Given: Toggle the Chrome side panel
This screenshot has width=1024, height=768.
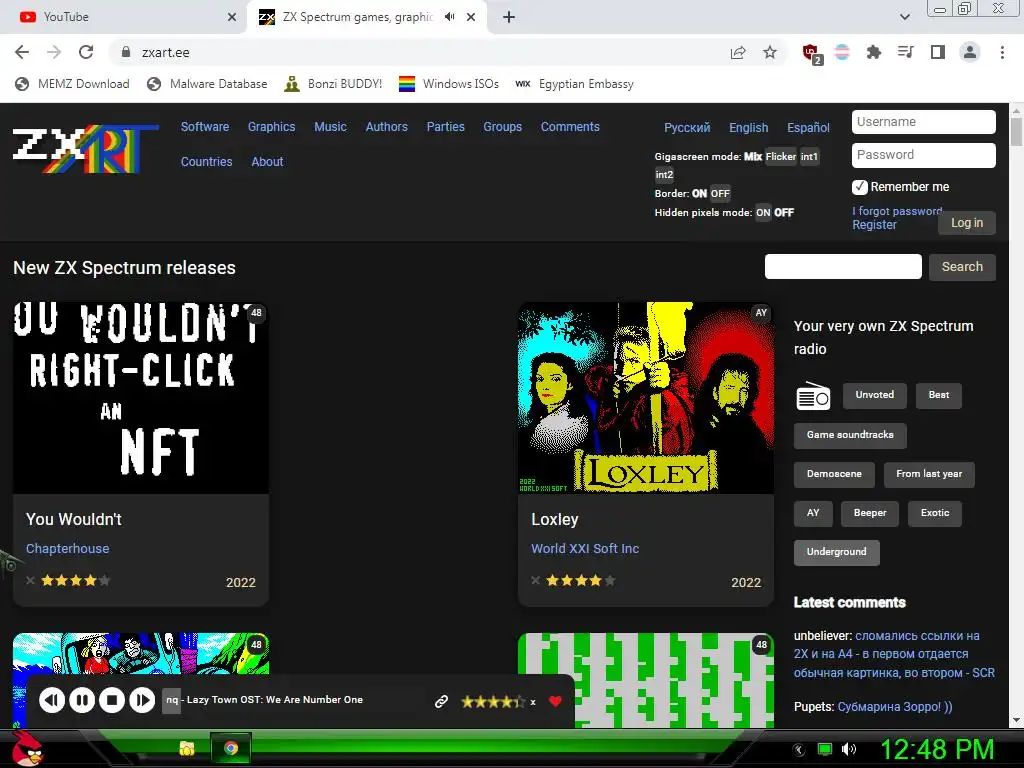Looking at the screenshot, I should click(x=938, y=52).
